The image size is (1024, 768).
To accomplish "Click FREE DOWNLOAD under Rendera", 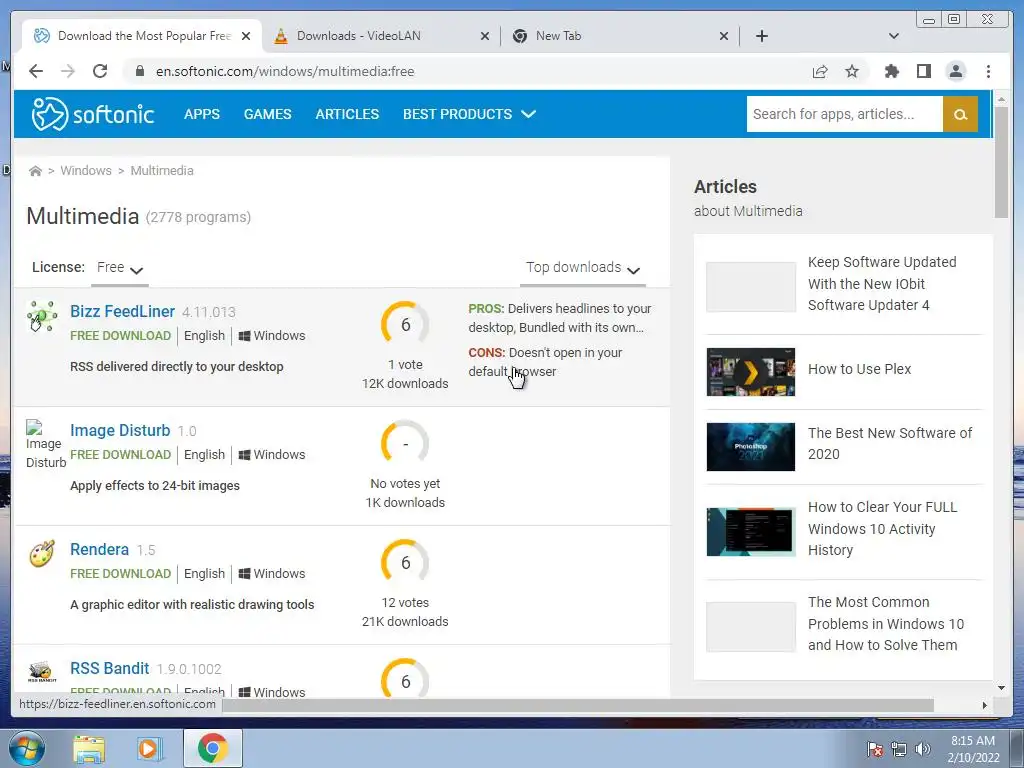I will click(120, 573).
